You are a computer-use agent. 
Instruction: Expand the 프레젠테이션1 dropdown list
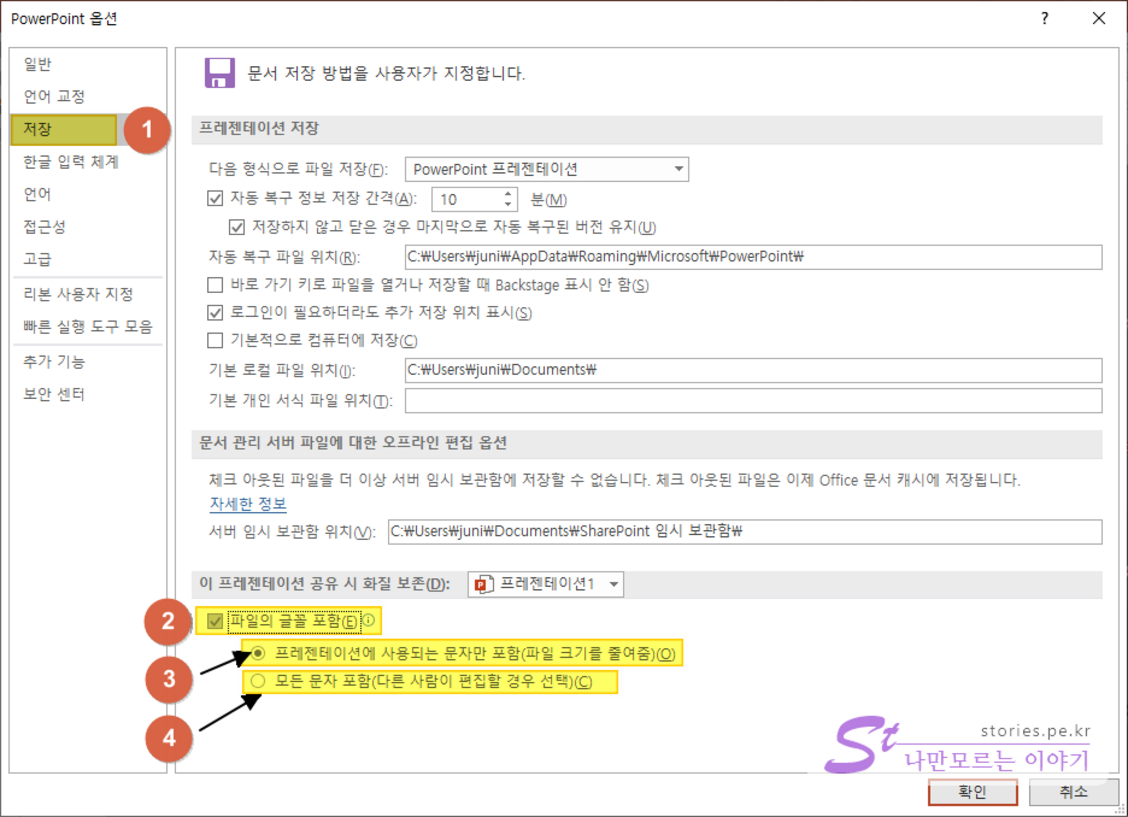[612, 584]
